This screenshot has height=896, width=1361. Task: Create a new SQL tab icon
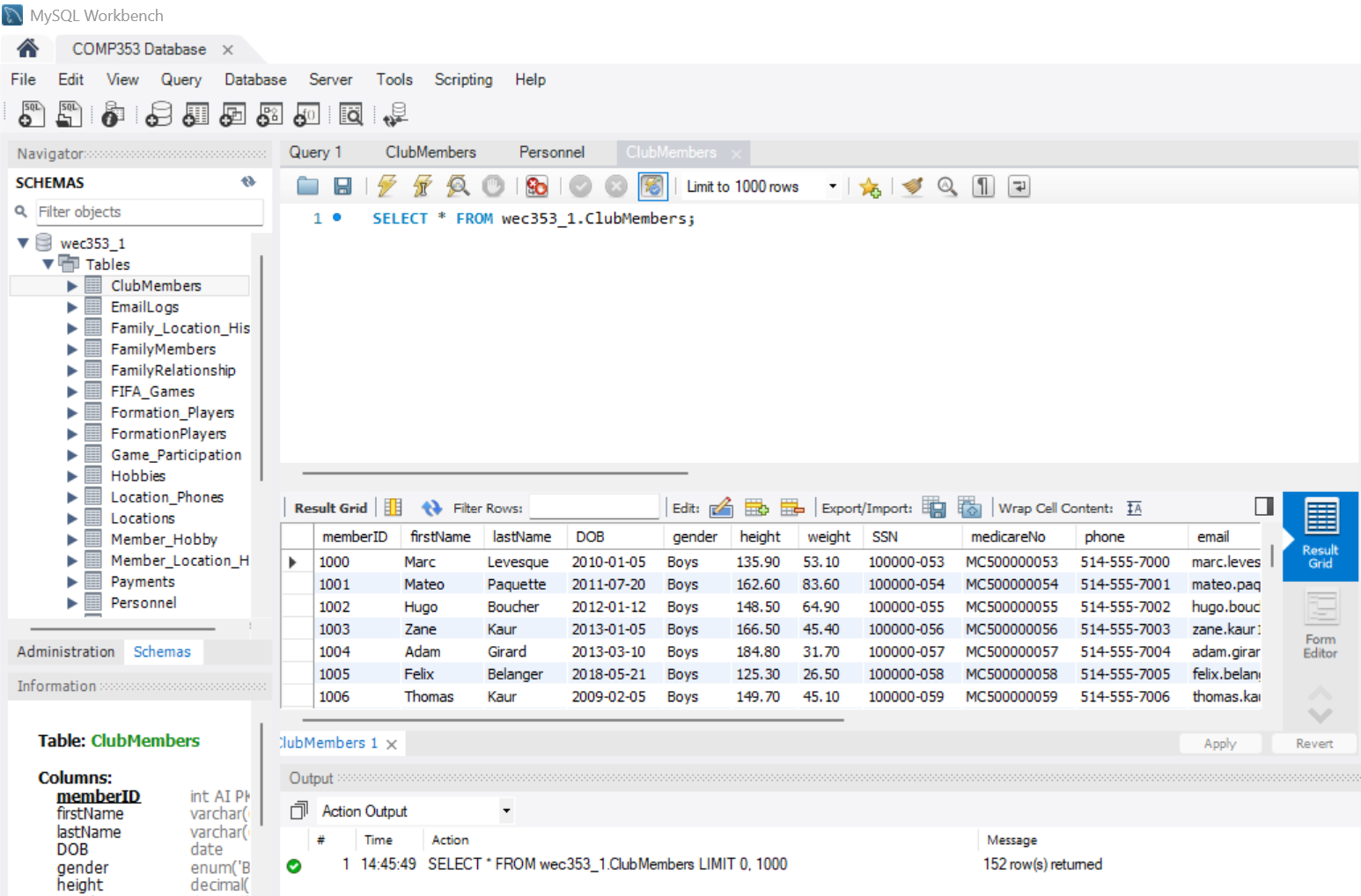(32, 114)
